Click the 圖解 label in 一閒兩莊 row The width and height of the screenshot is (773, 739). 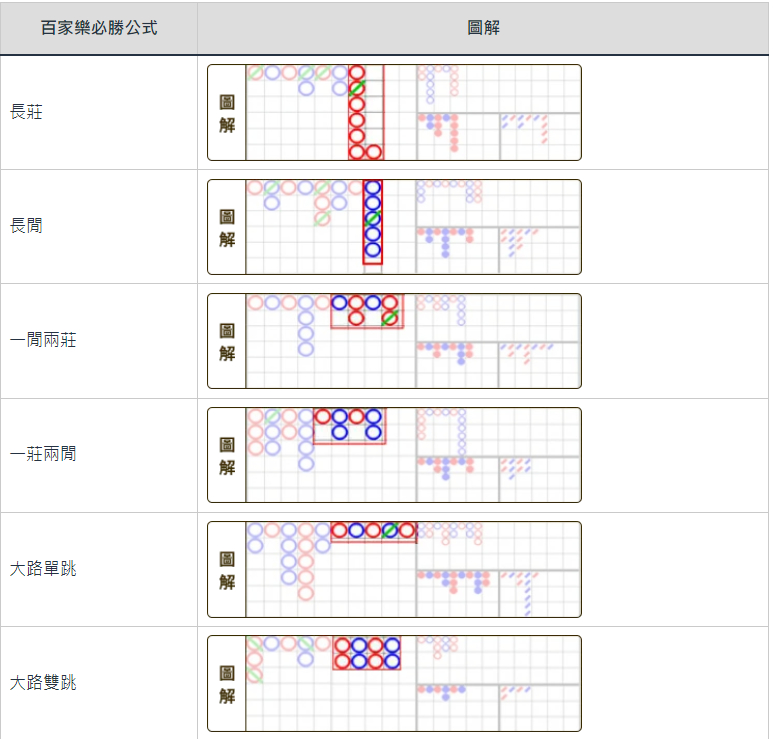coord(227,341)
